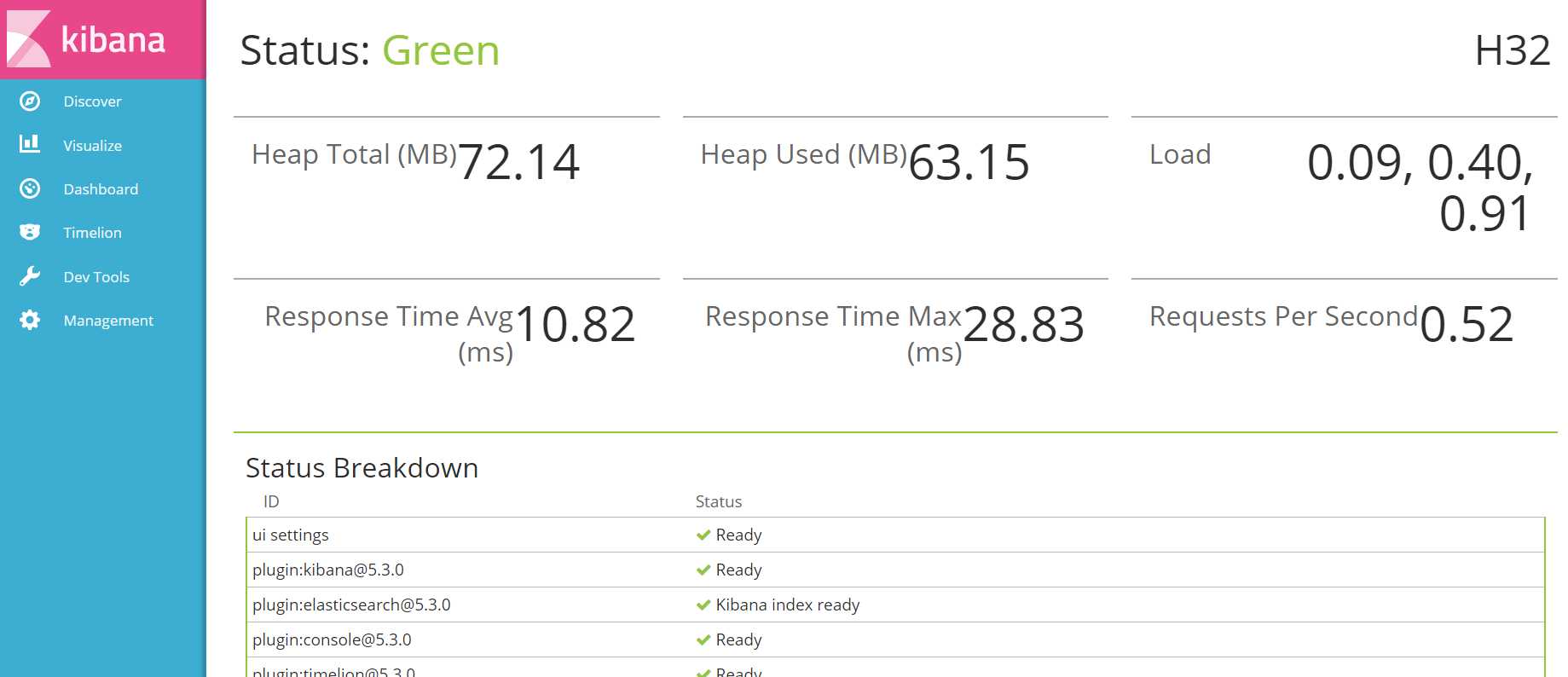Image resolution: width=1568 pixels, height=677 pixels.
Task: Click the Load metric label
Action: click(x=1180, y=154)
